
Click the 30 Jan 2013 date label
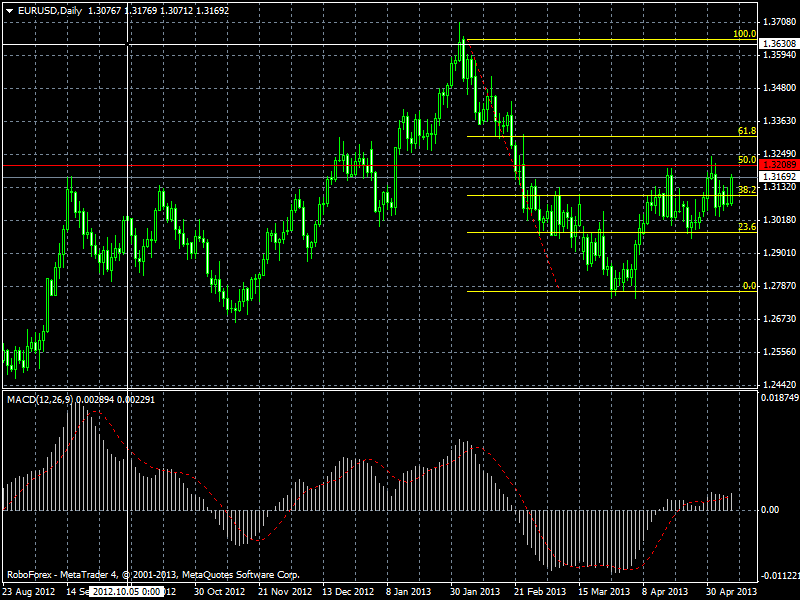pos(475,592)
